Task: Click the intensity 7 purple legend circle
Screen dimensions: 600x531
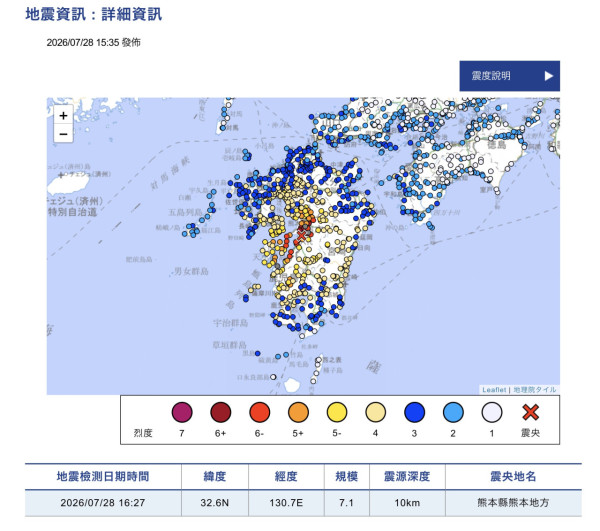Action: pos(182,412)
